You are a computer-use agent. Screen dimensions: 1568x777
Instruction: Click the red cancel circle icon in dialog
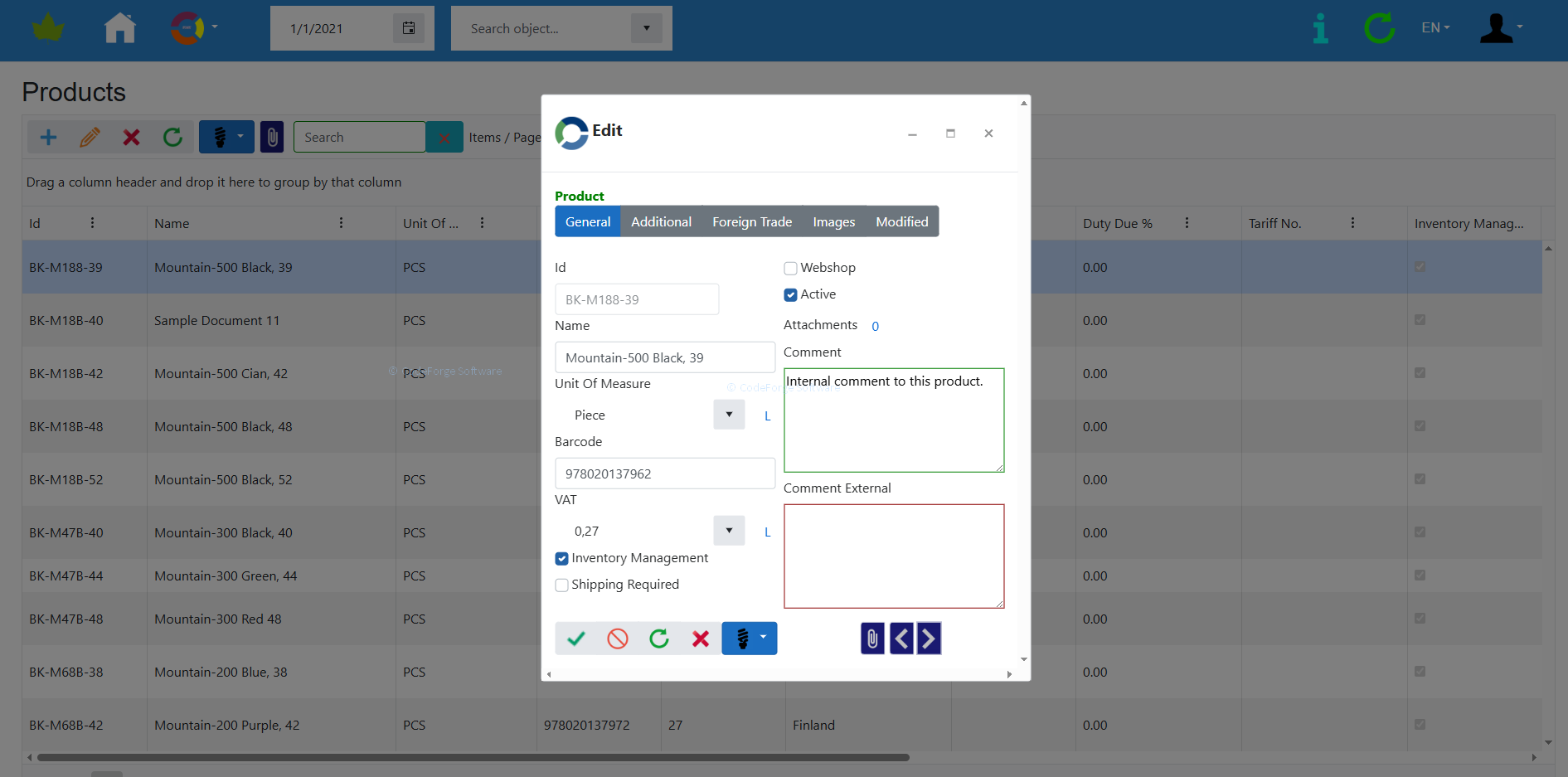618,639
